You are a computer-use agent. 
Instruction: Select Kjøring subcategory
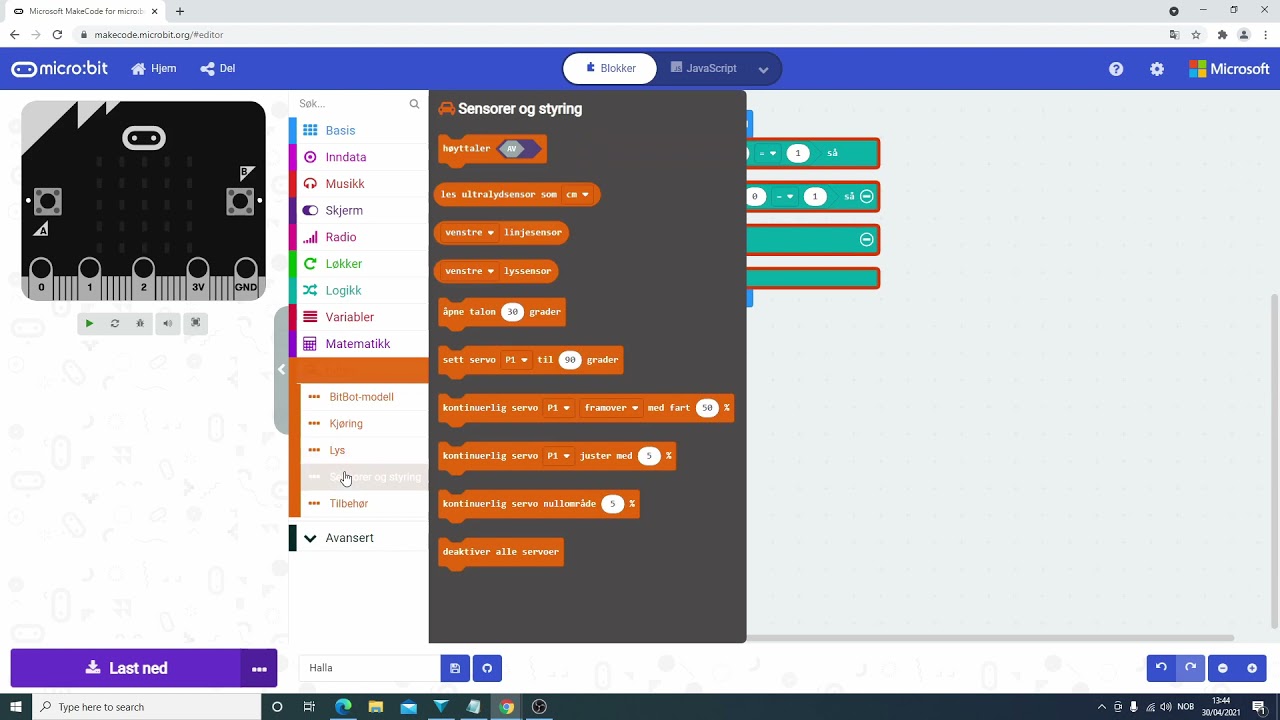pos(364,424)
